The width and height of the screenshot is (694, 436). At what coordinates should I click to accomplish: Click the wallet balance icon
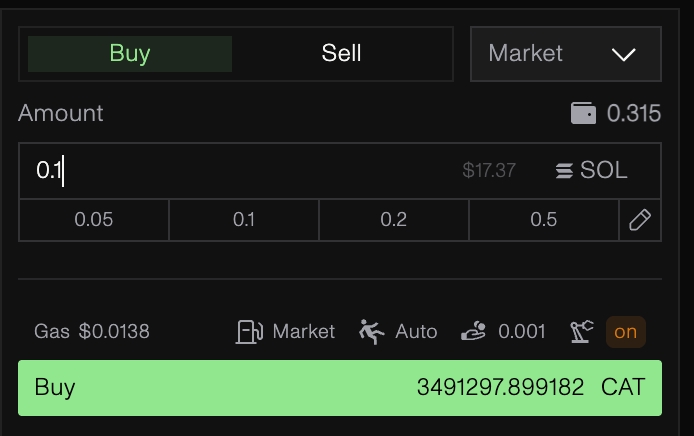coord(583,114)
